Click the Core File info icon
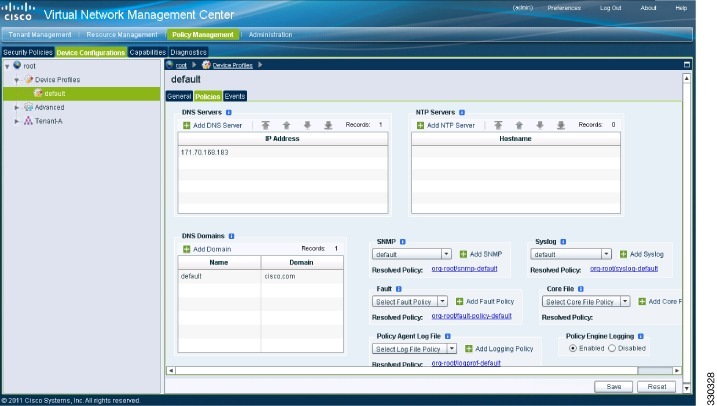This screenshot has height=406, width=717. 581,289
